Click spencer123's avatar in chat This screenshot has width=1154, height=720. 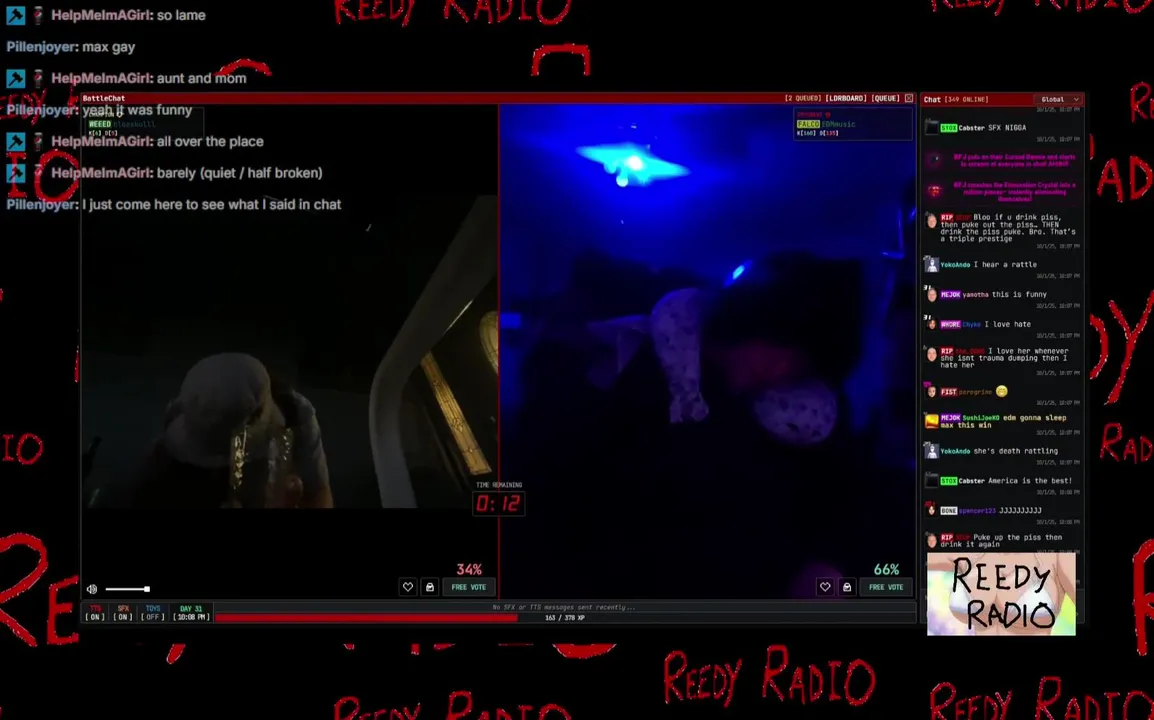pyautogui.click(x=932, y=510)
